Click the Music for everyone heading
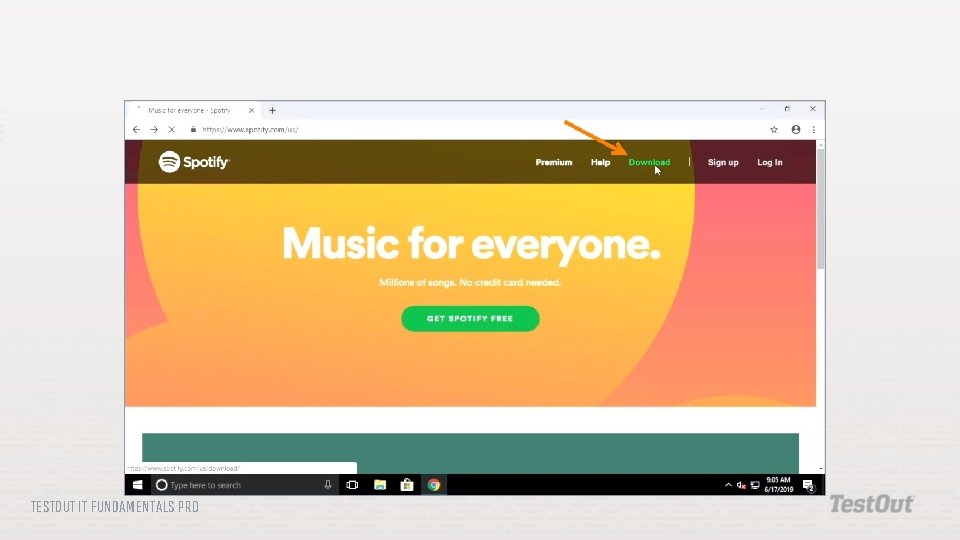 471,244
